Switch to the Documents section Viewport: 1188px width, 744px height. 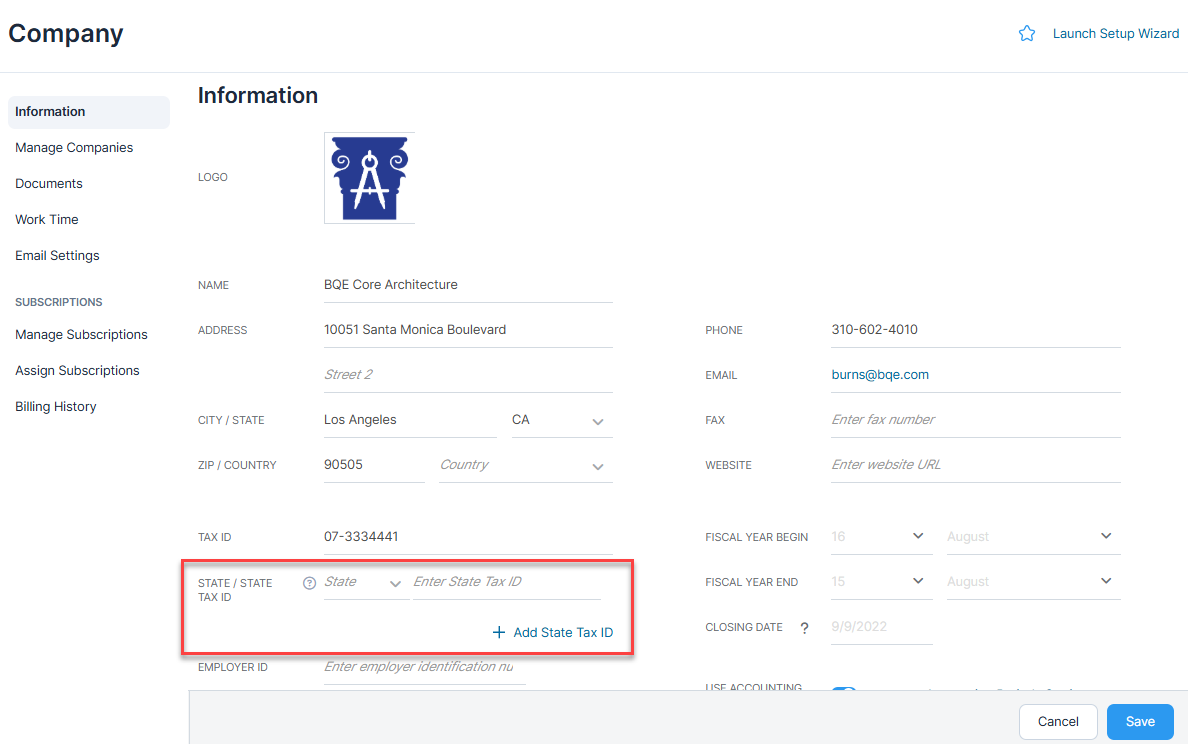pos(48,183)
